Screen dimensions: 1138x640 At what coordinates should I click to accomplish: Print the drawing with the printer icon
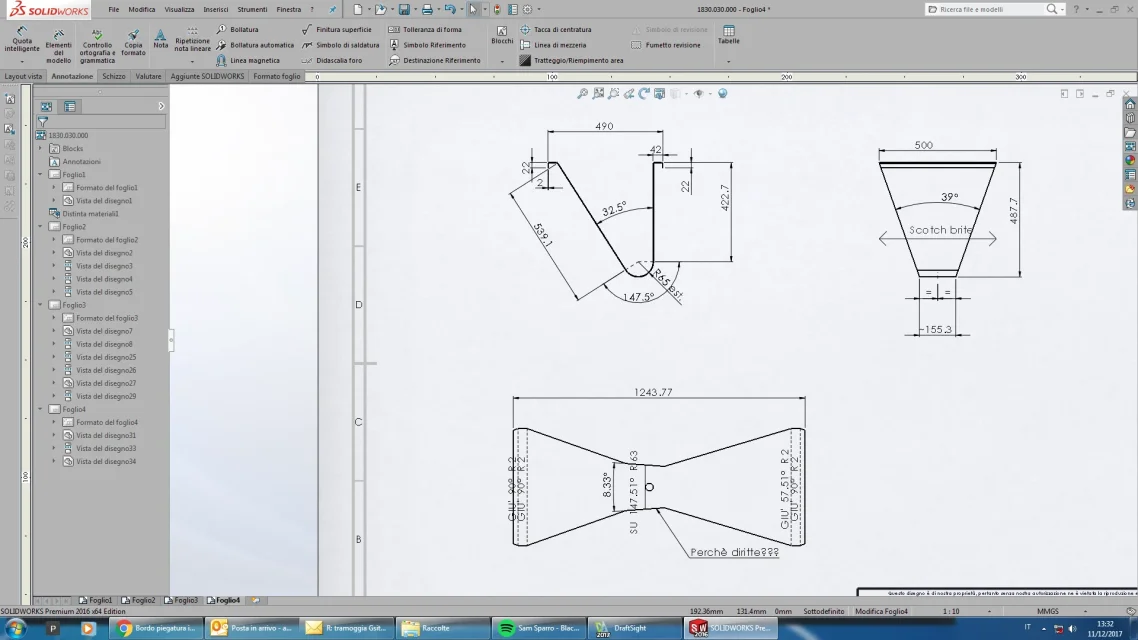427,9
